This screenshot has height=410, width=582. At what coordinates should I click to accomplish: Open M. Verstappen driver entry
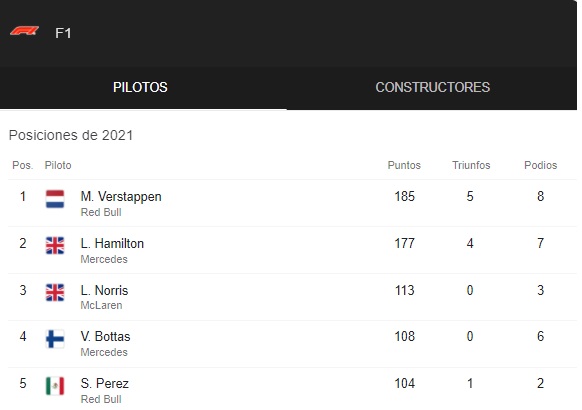(121, 197)
